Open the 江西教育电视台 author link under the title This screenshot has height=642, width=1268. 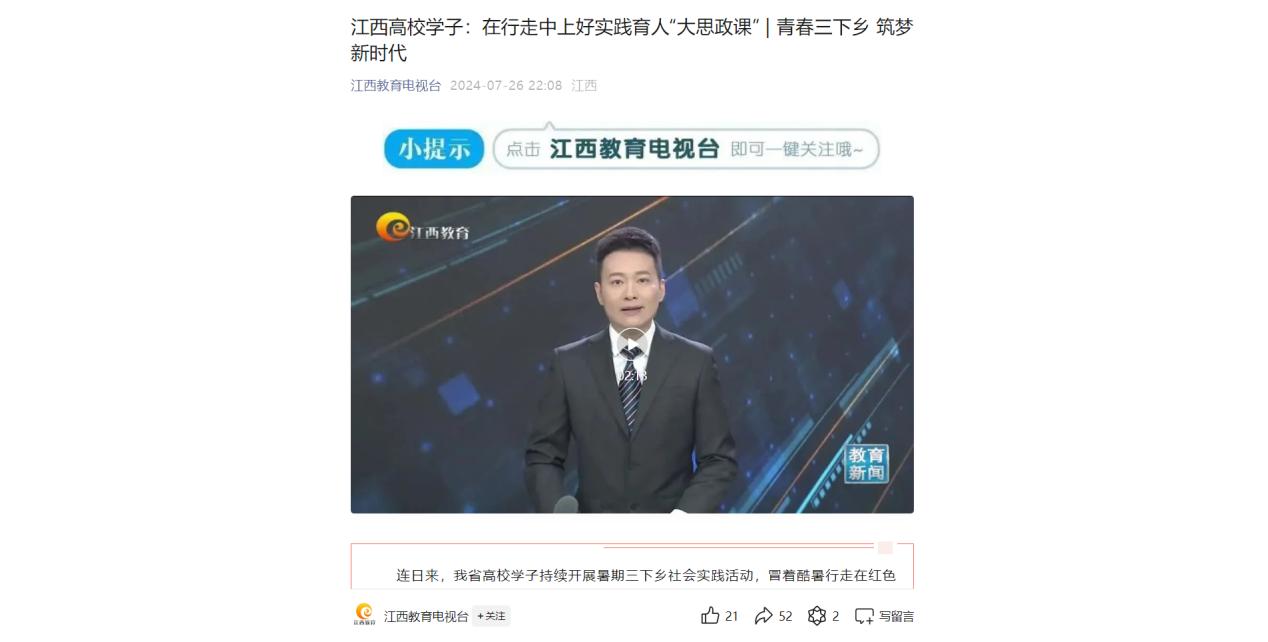[x=396, y=86]
